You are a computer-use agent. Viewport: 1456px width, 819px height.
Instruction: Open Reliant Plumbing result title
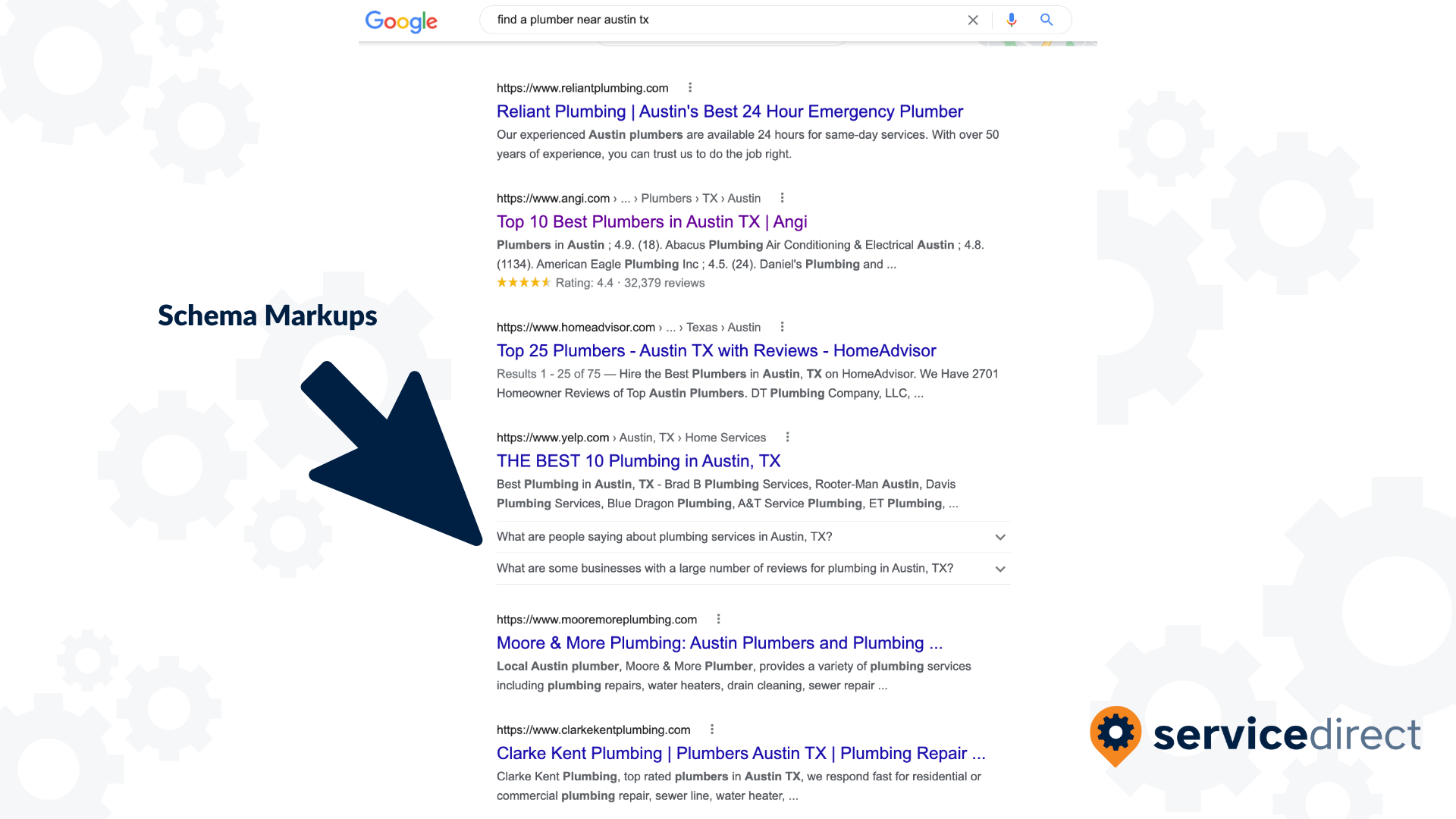click(x=730, y=111)
